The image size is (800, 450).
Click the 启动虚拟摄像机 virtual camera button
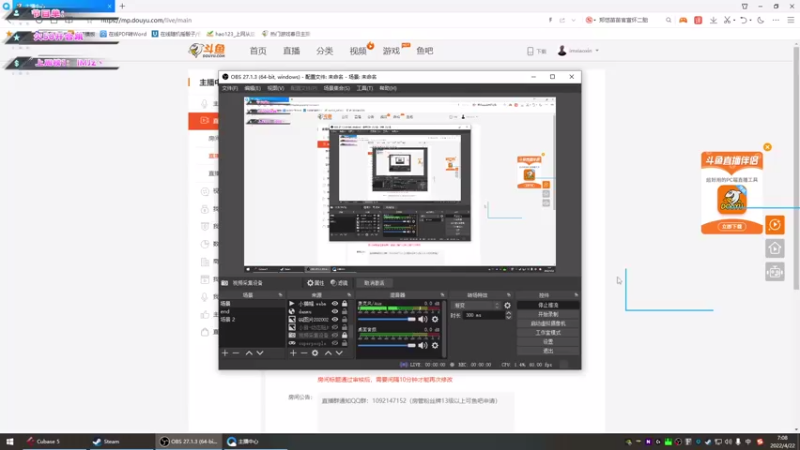point(548,323)
